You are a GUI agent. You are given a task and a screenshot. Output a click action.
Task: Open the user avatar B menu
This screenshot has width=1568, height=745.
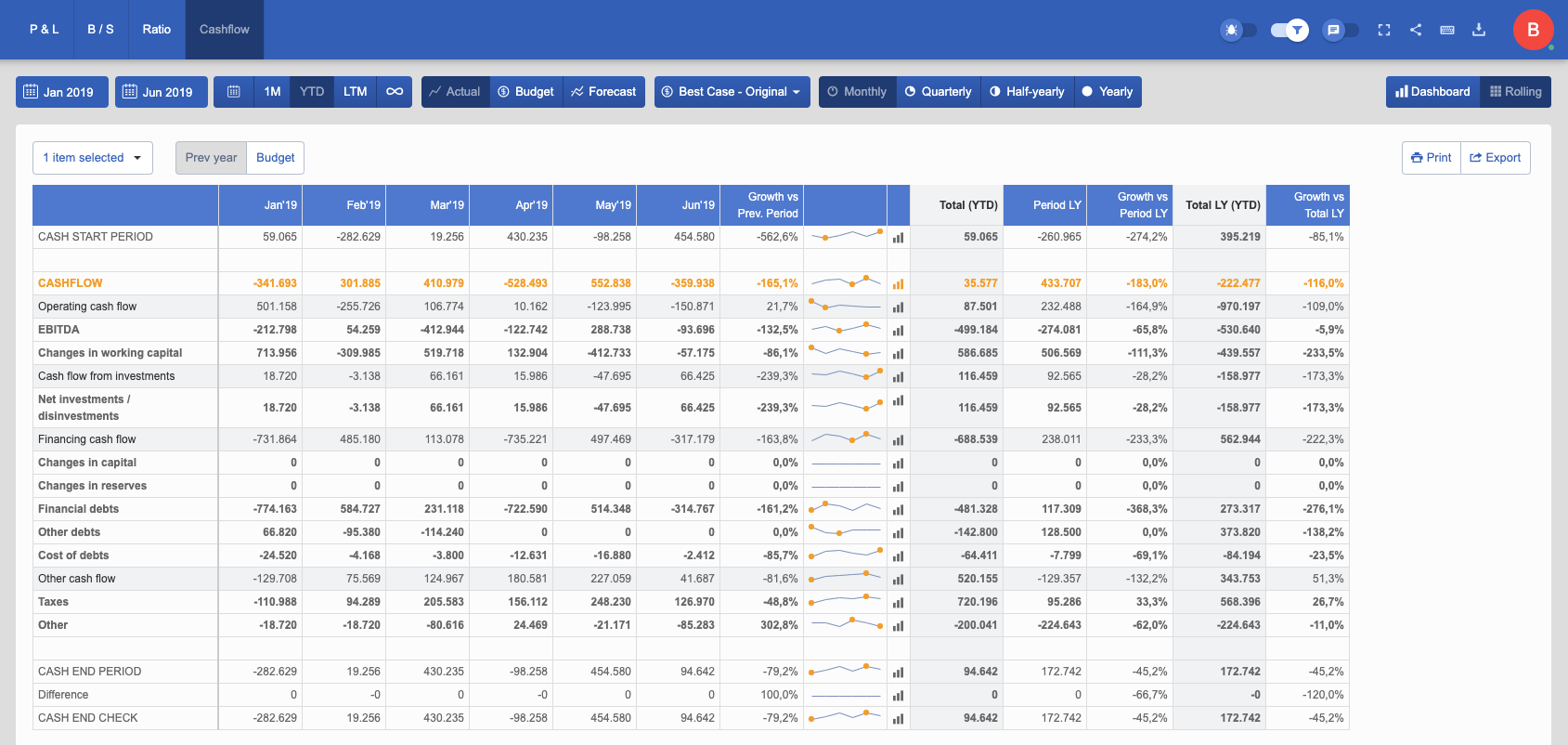[x=1533, y=30]
